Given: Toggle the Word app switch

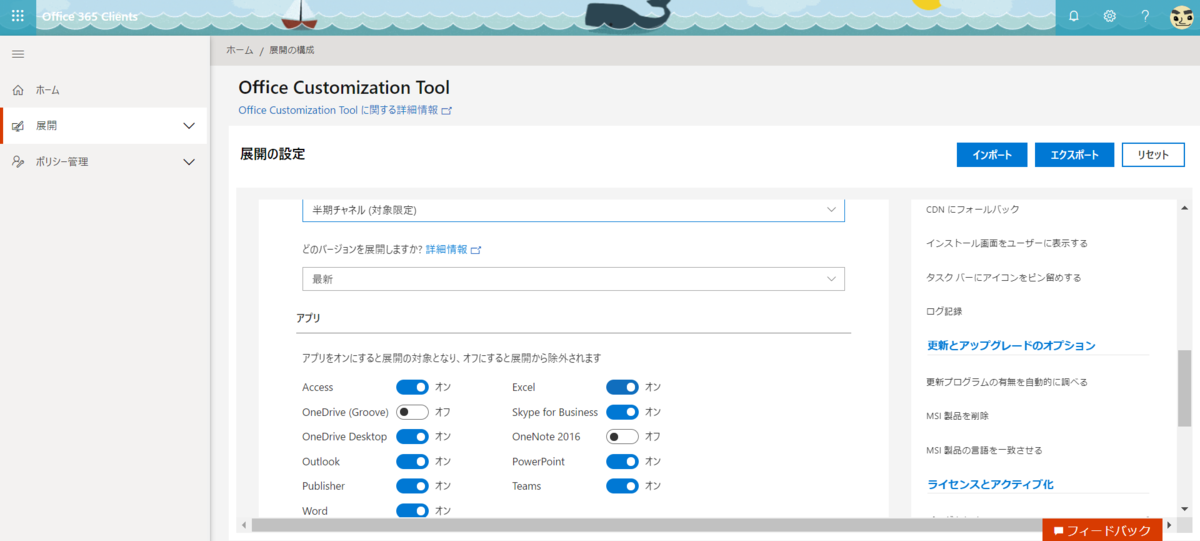Looking at the screenshot, I should (x=412, y=511).
